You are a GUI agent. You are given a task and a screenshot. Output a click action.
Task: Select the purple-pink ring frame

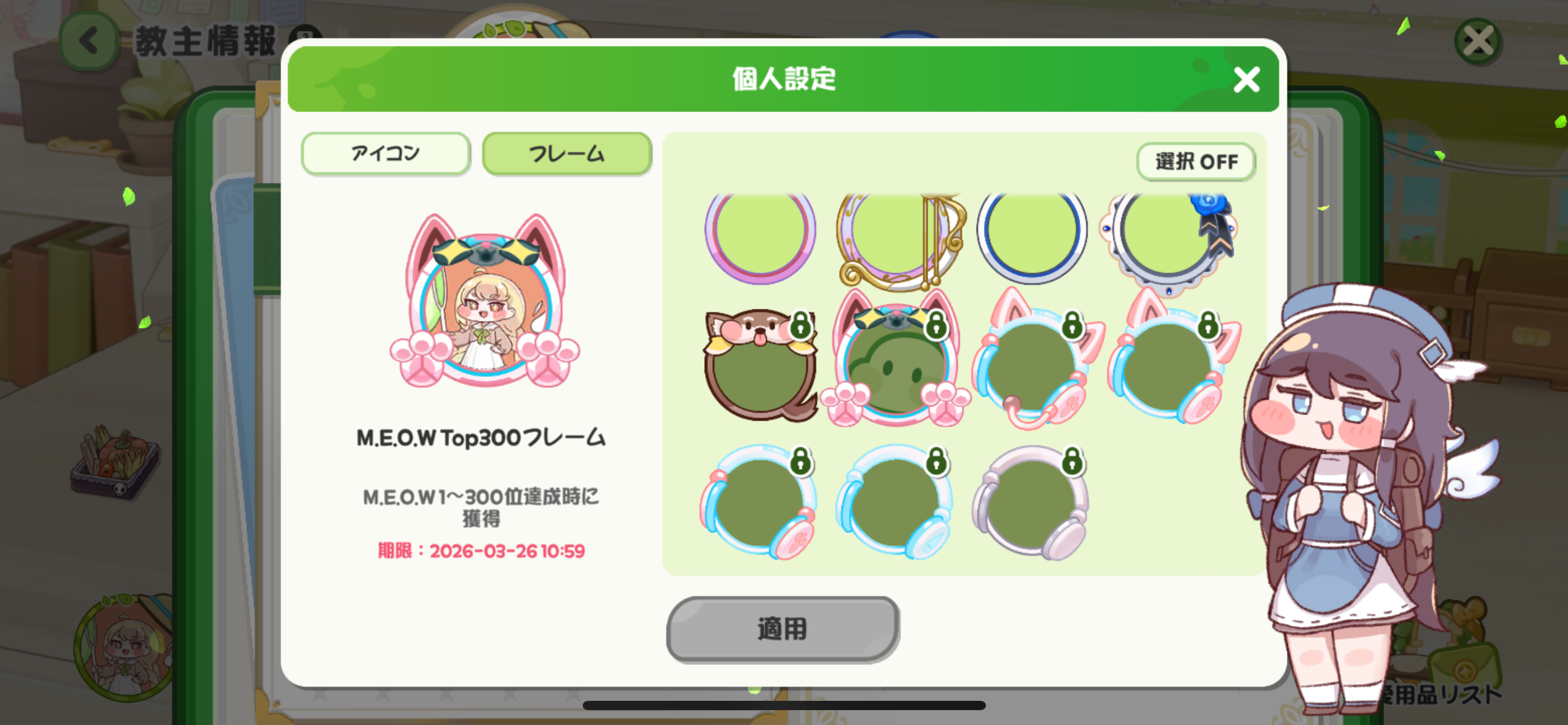pyautogui.click(x=760, y=236)
